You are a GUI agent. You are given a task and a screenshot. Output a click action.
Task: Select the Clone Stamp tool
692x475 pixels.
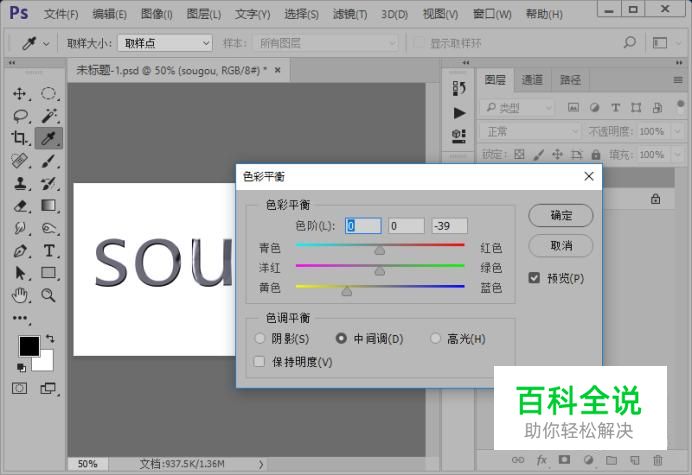(19, 183)
